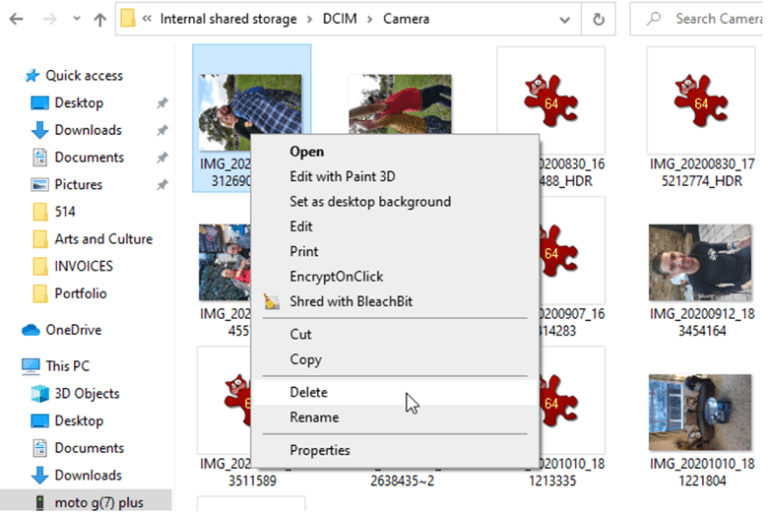Click the moto g(7) plus phone icon
The image size is (768, 514).
point(39,502)
